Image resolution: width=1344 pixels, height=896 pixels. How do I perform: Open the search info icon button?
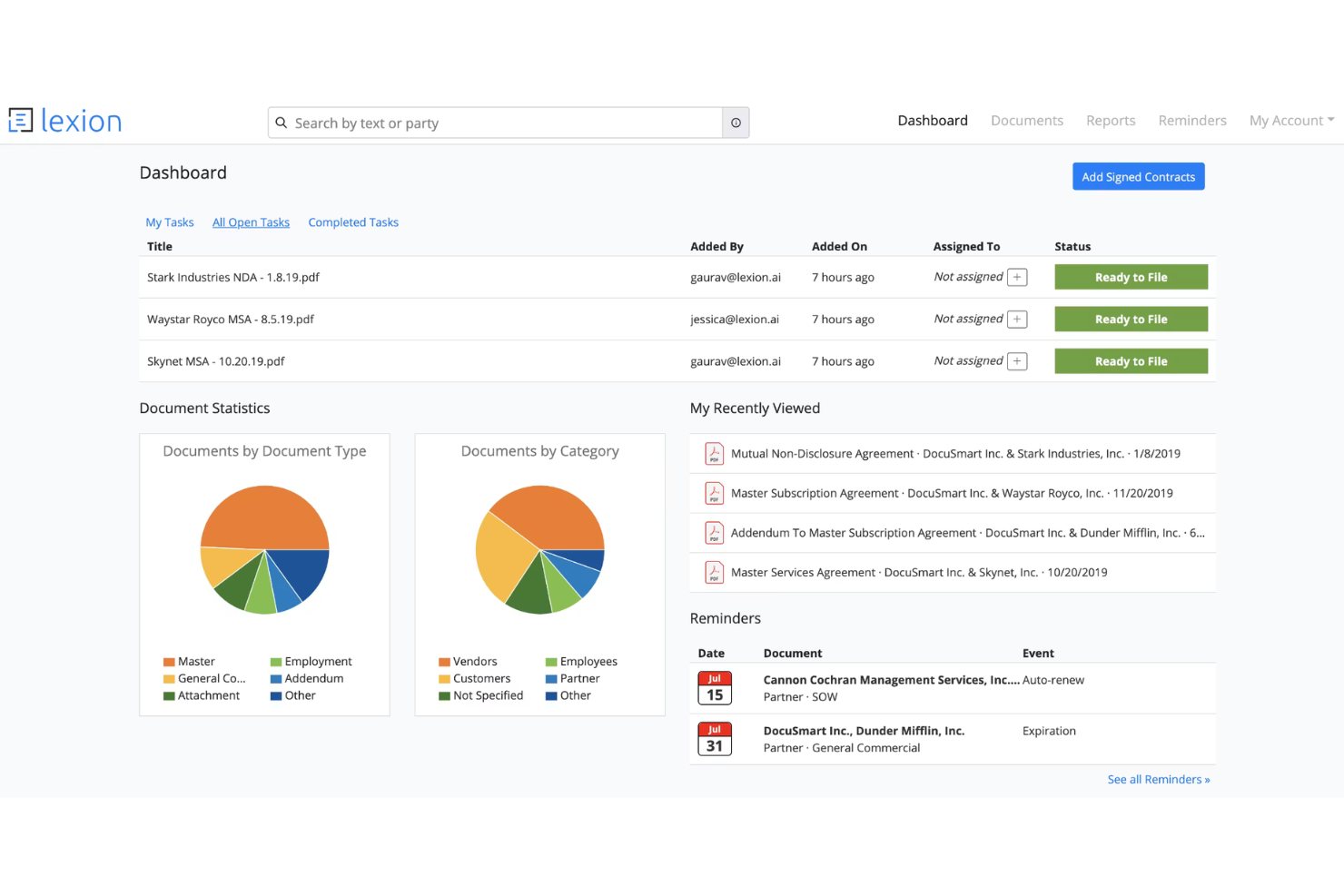736,123
